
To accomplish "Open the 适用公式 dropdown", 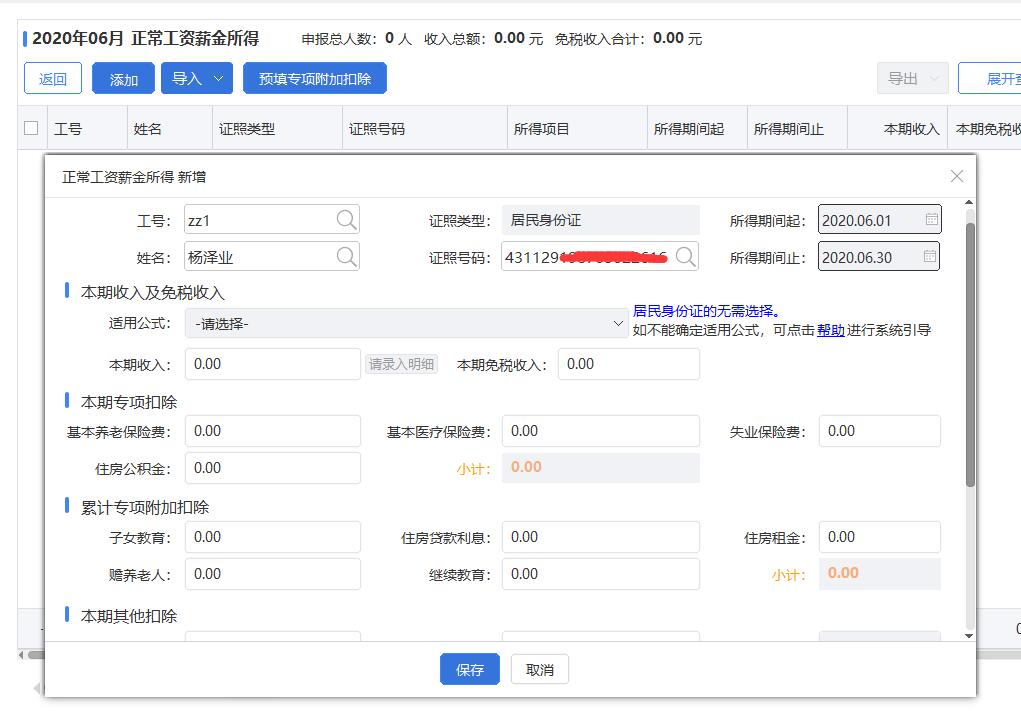I will coord(406,324).
